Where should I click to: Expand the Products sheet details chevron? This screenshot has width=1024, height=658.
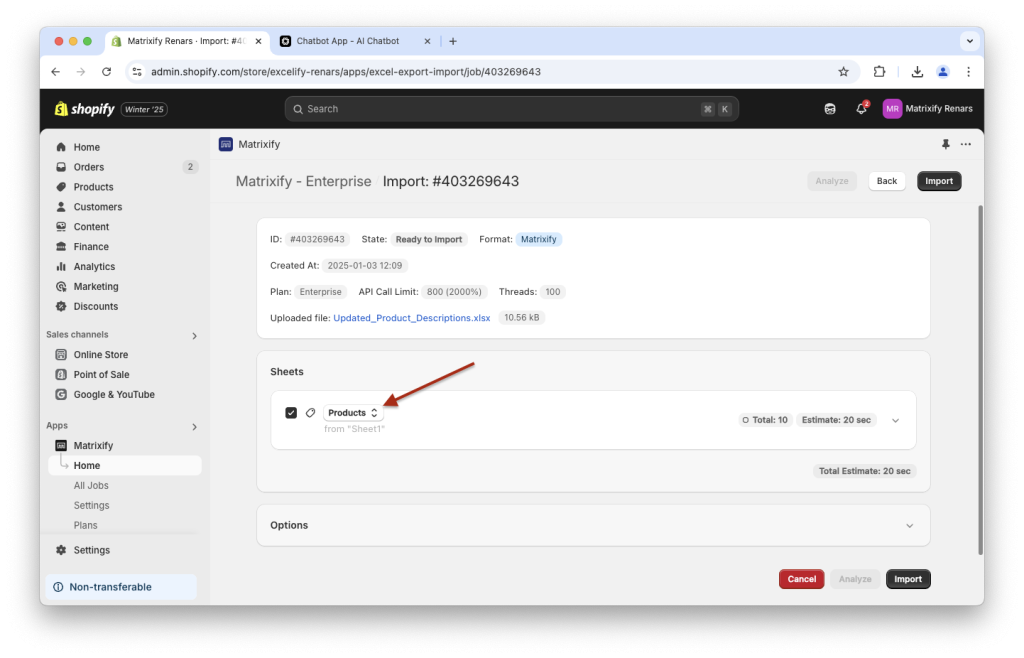tap(895, 420)
